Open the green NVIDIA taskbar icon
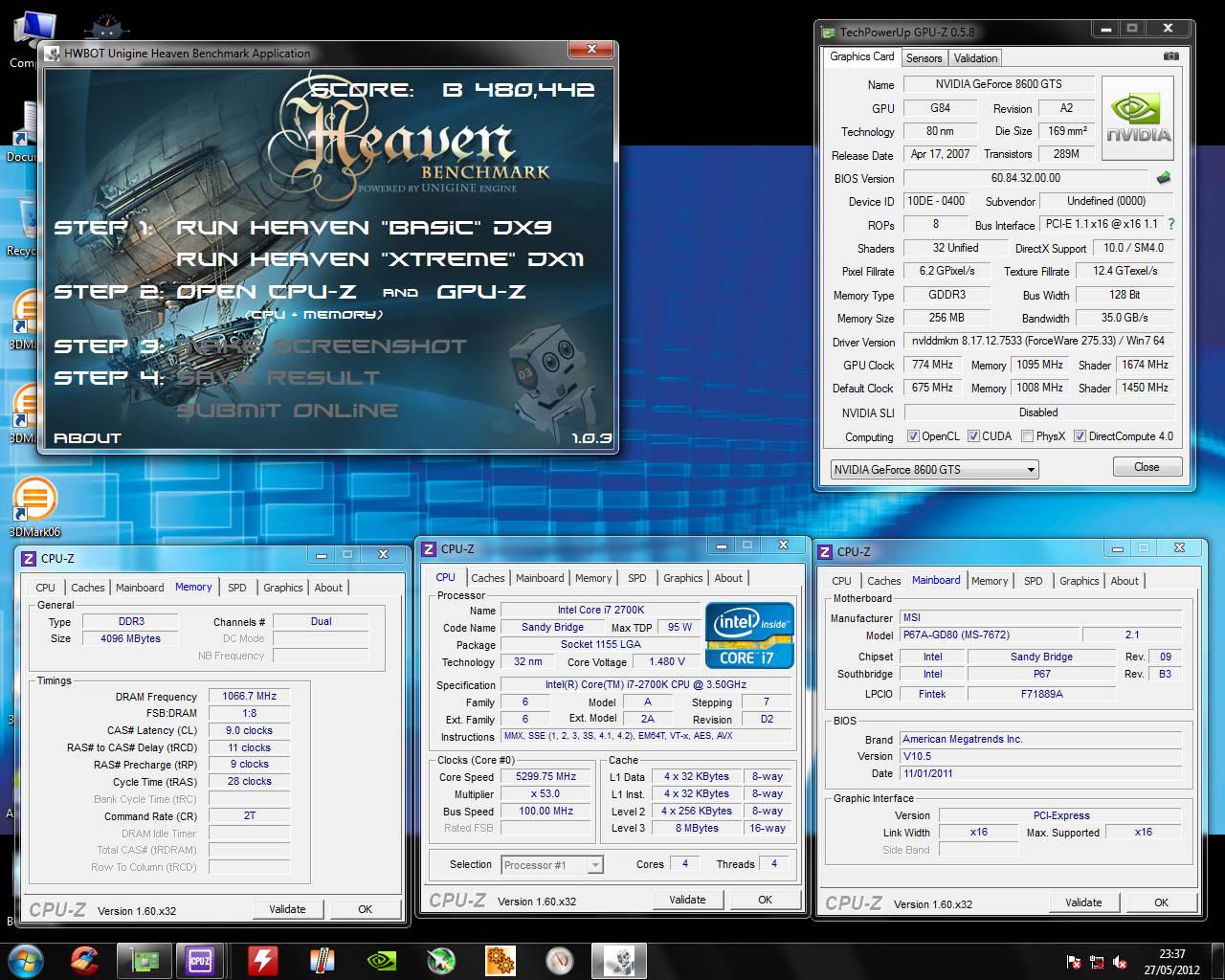This screenshot has height=980, width=1225. point(381,961)
